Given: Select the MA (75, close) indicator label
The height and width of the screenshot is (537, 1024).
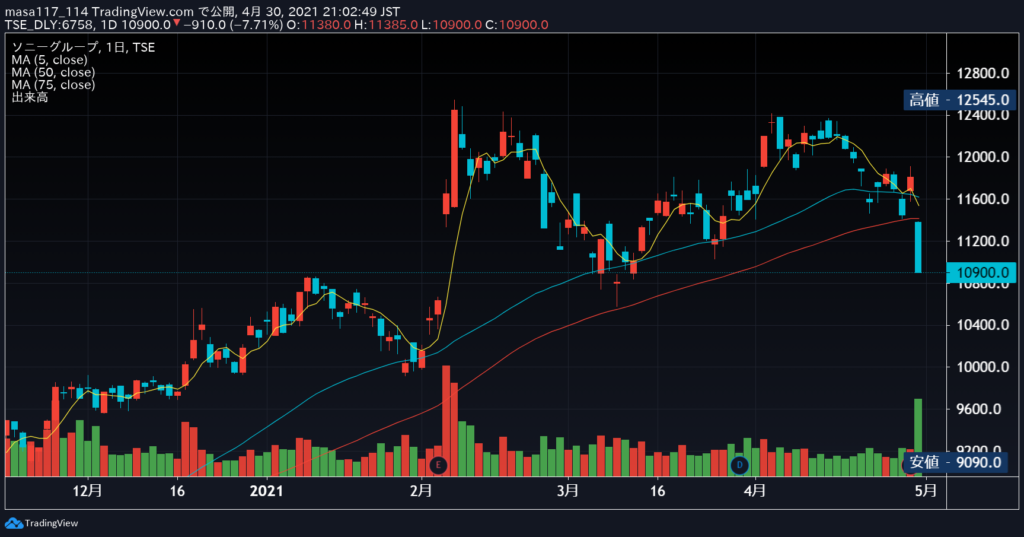Looking at the screenshot, I should click(x=53, y=84).
